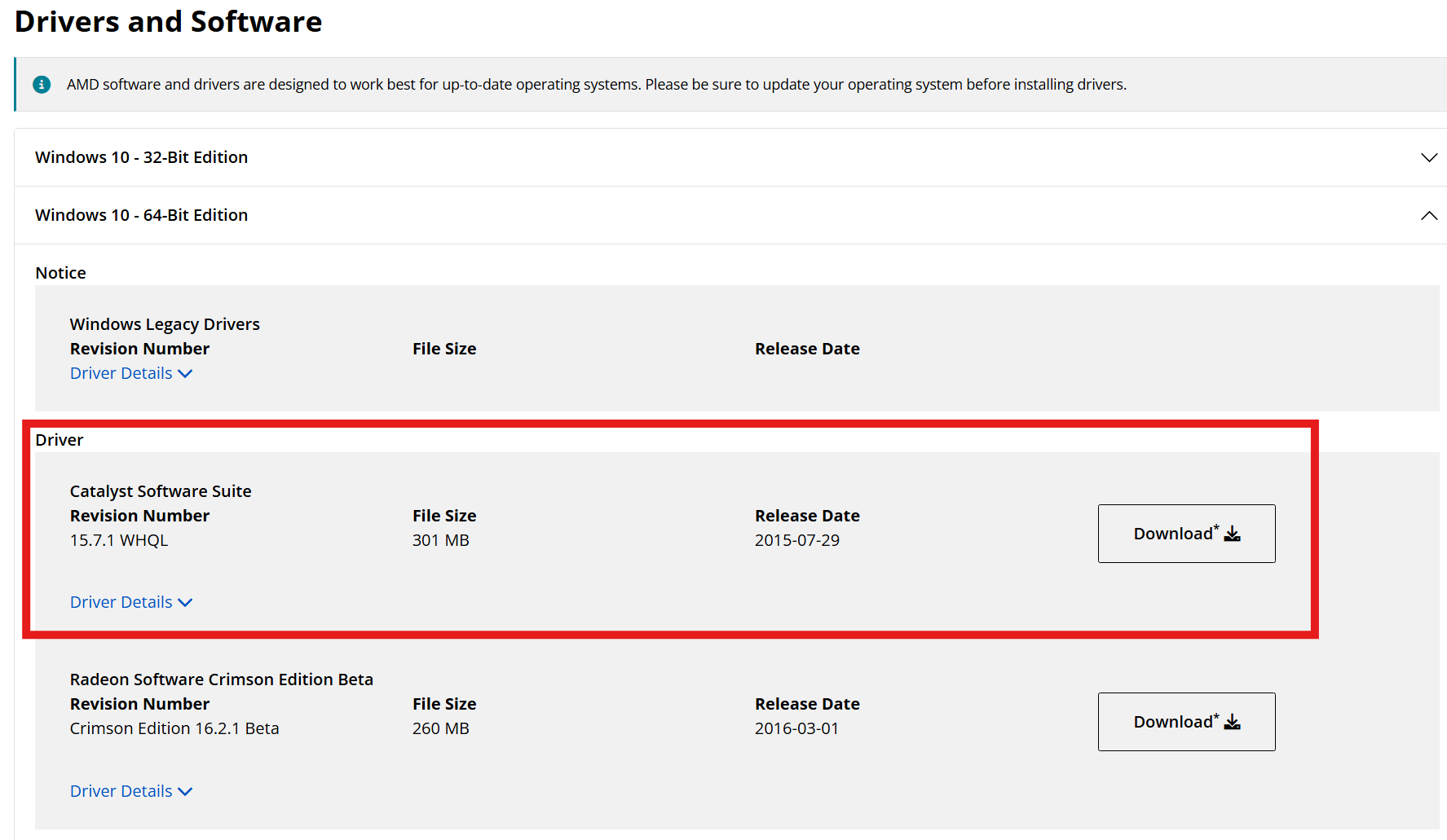
Task: Click the up chevron on the 64-Bit Edition row
Action: [1429, 215]
